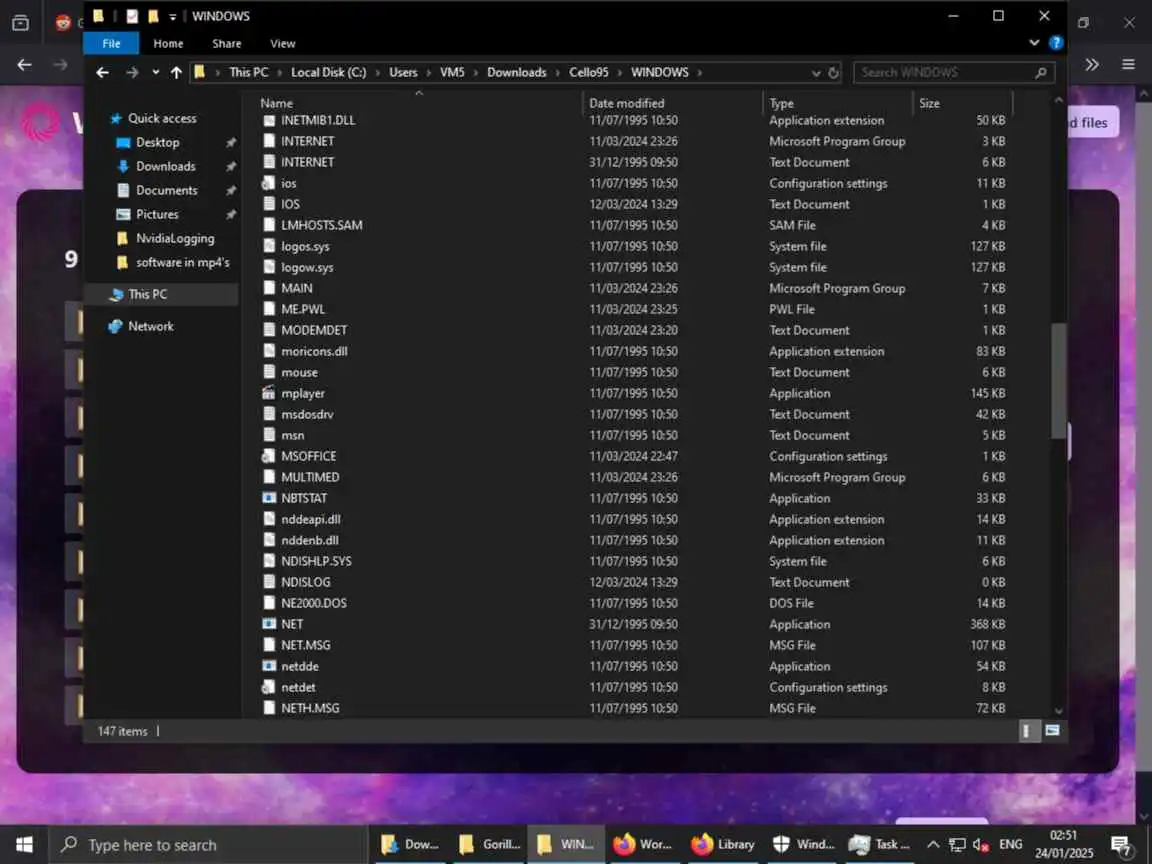Select the ME.PWL file
This screenshot has height=864, width=1152.
(x=303, y=309)
